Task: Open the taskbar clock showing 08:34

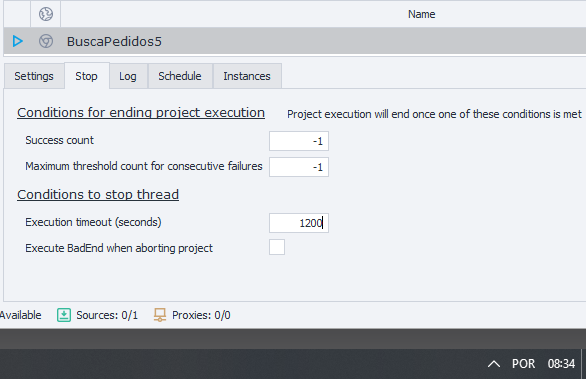Action: click(561, 364)
